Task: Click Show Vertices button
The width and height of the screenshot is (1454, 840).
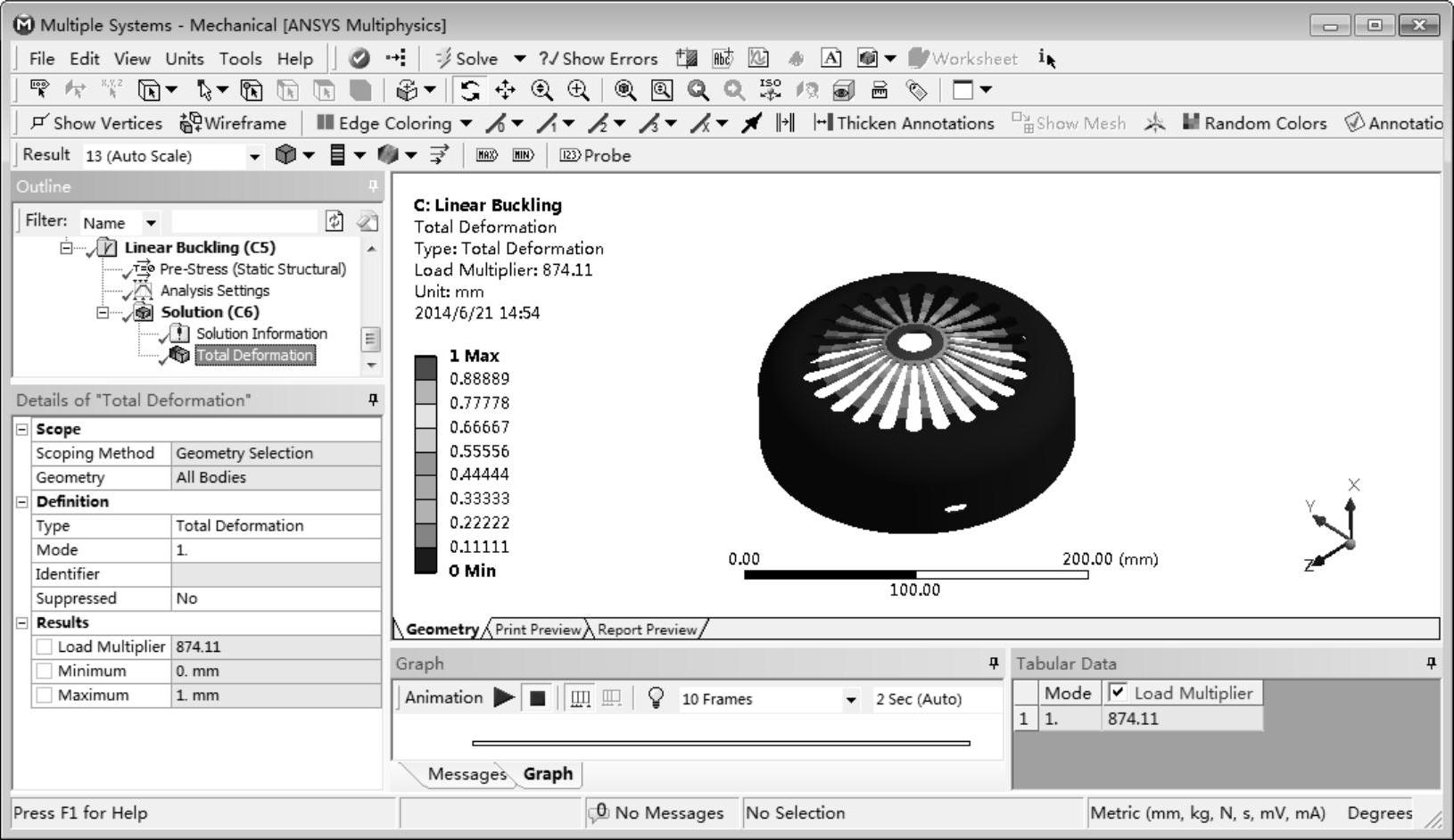Action: [x=96, y=123]
